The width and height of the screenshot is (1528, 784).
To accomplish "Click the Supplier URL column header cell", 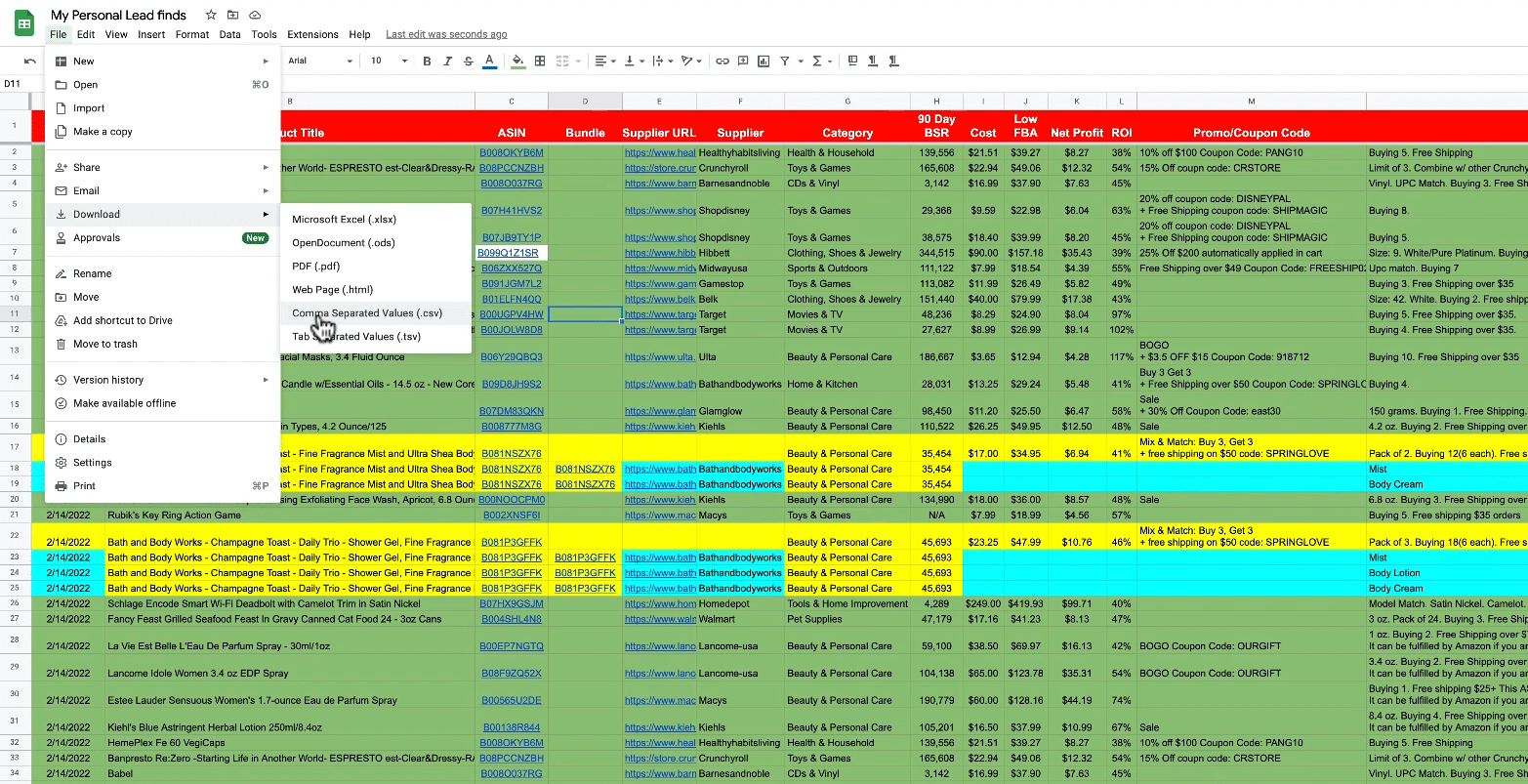I will pyautogui.click(x=659, y=133).
